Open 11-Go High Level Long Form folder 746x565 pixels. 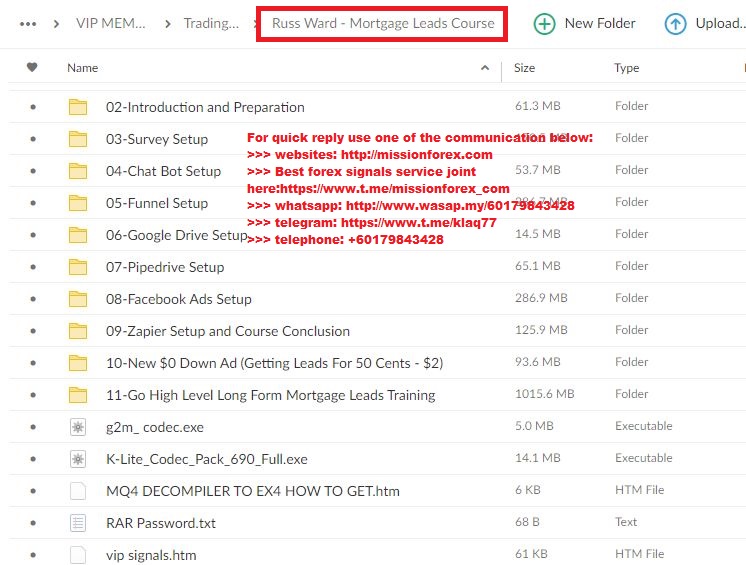[271, 395]
